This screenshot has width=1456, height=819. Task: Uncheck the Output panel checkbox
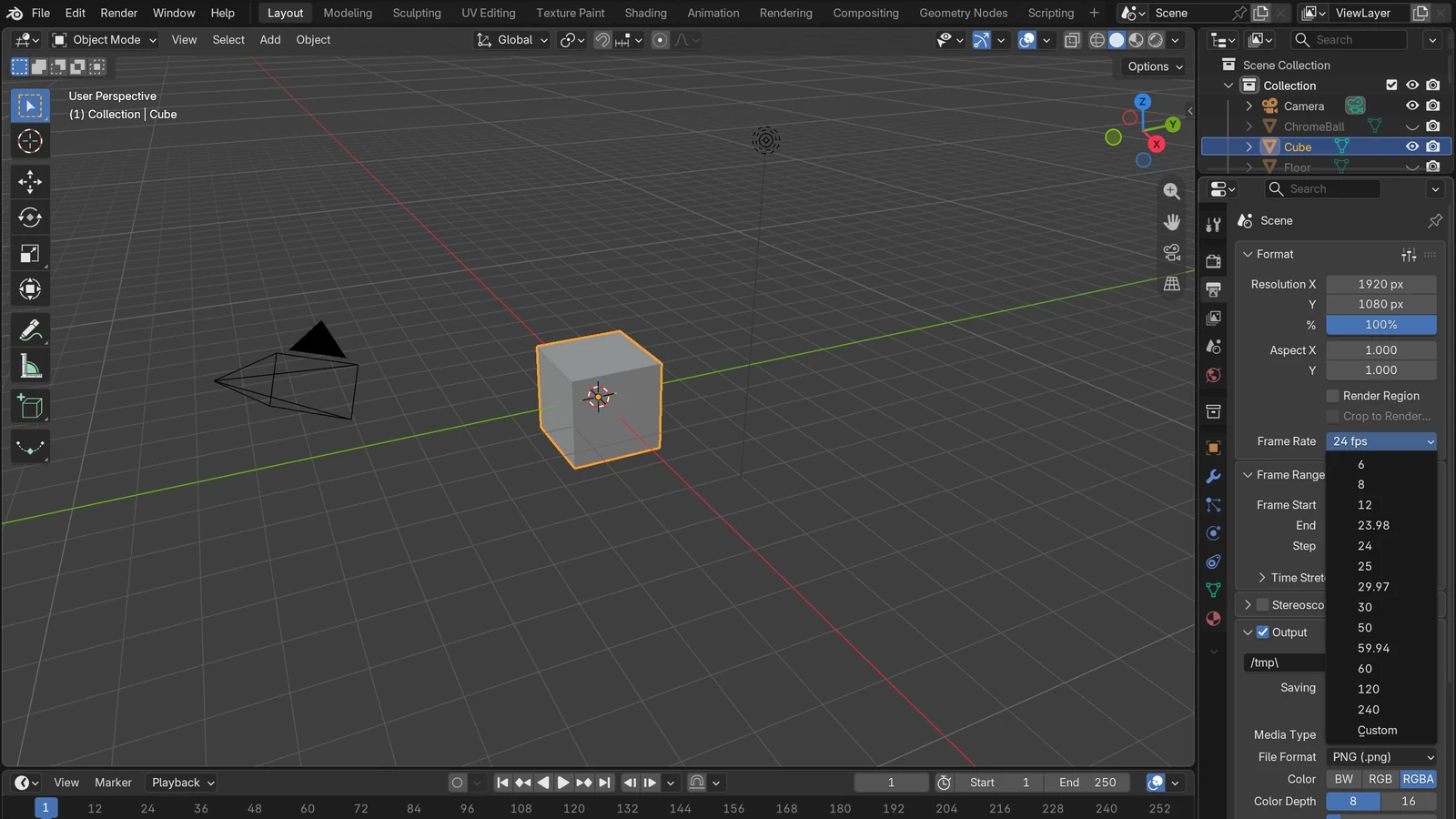point(1263,632)
